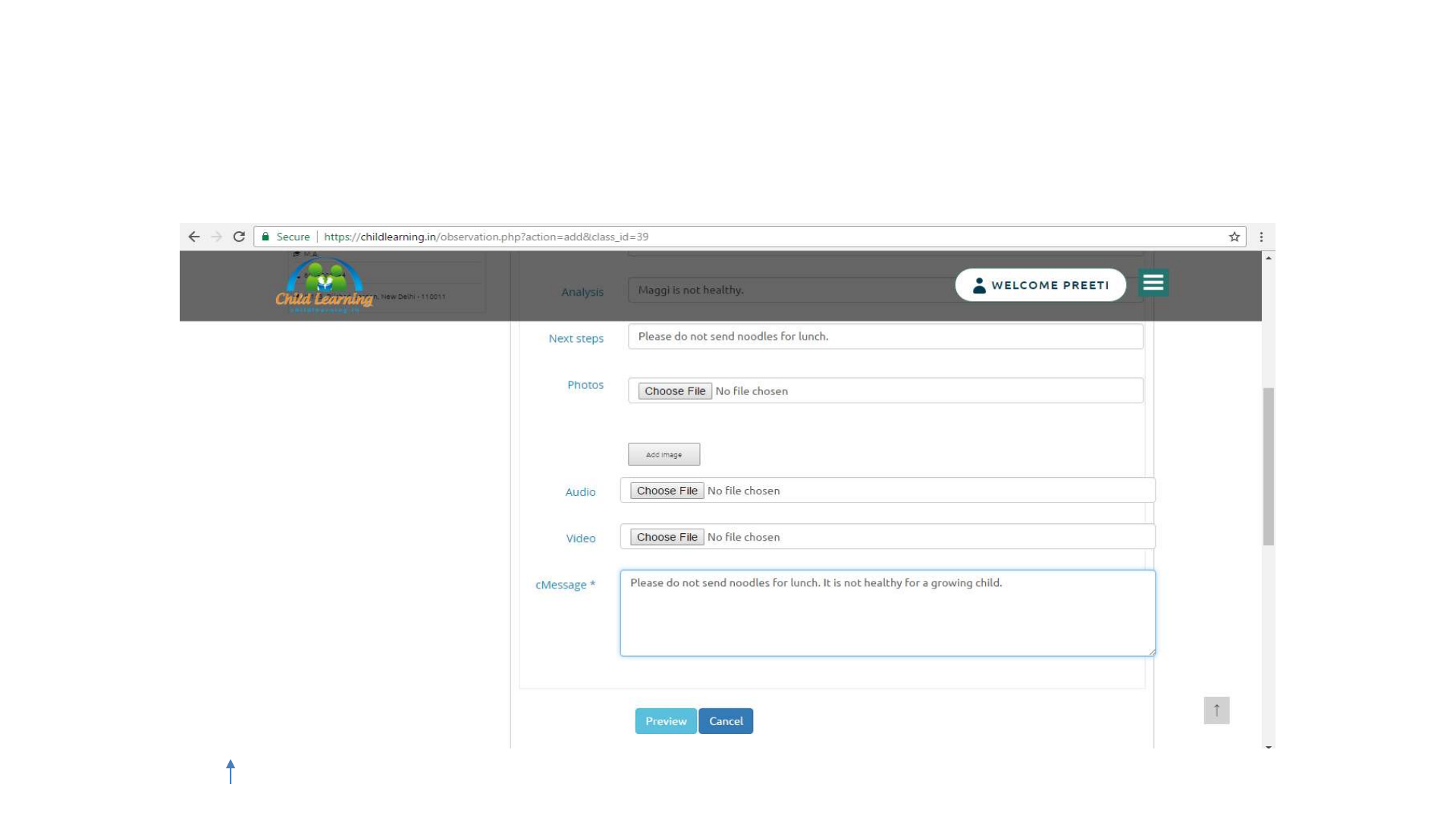The width and height of the screenshot is (1456, 819).
Task: Click the browser back arrow
Action: pyautogui.click(x=194, y=237)
